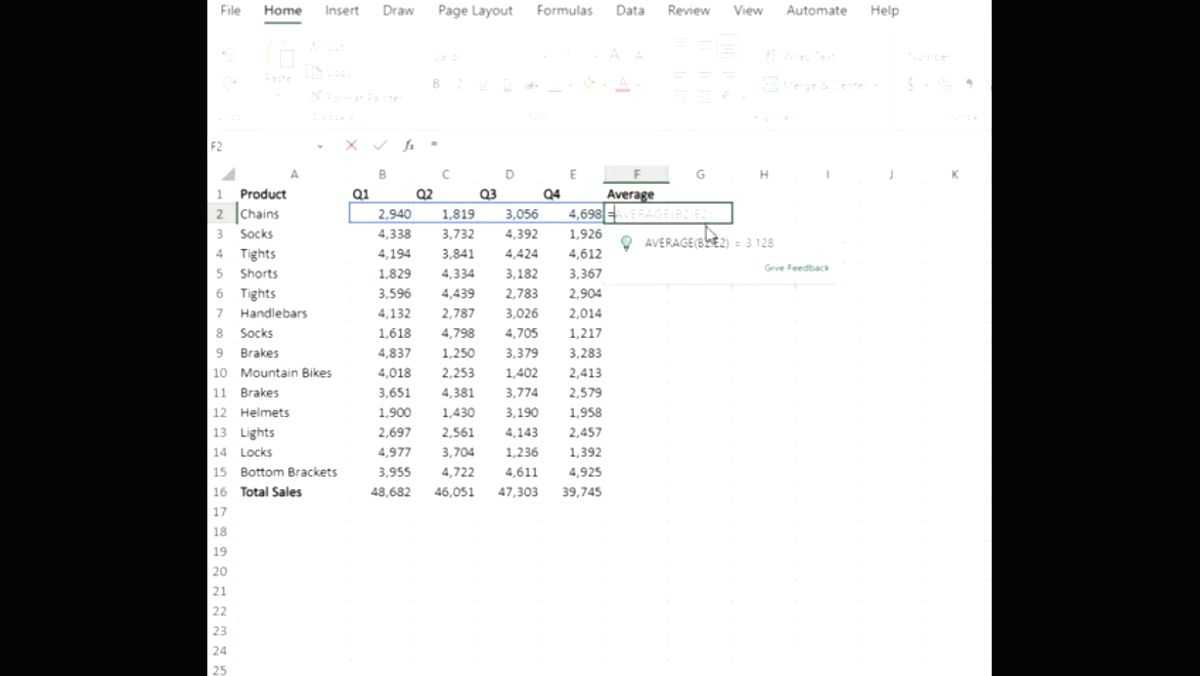Click the Q1 total 48,682
This screenshot has width=1200, height=676.
click(x=381, y=492)
